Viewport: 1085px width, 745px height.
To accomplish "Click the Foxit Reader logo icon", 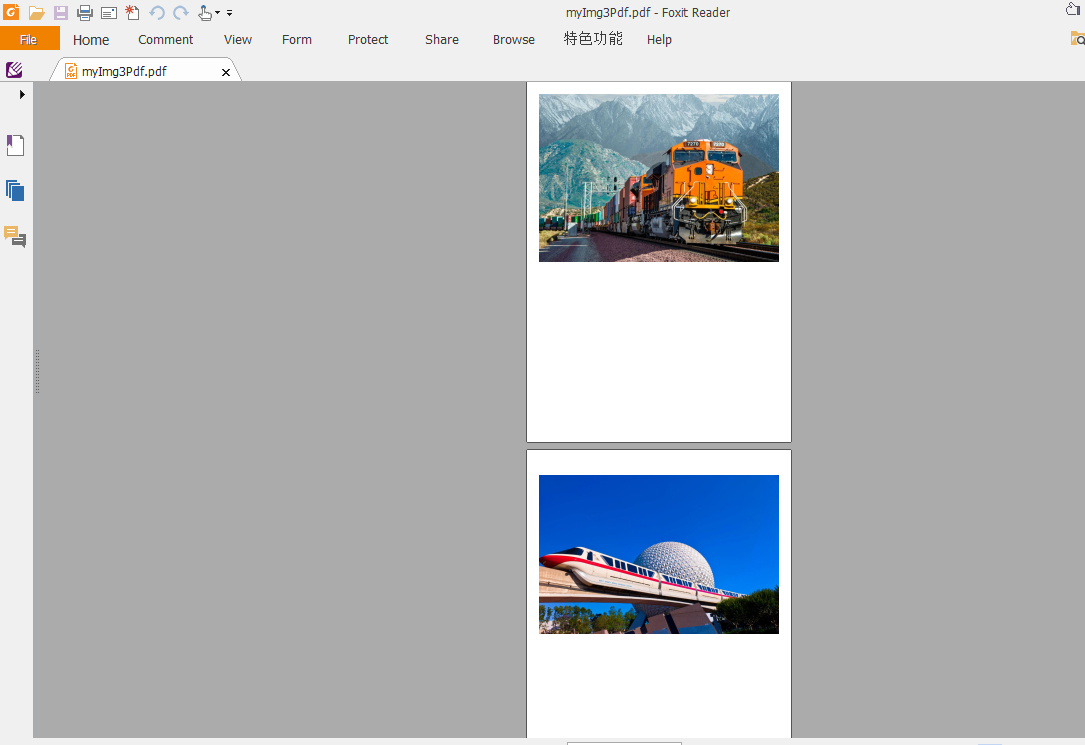I will coord(11,12).
